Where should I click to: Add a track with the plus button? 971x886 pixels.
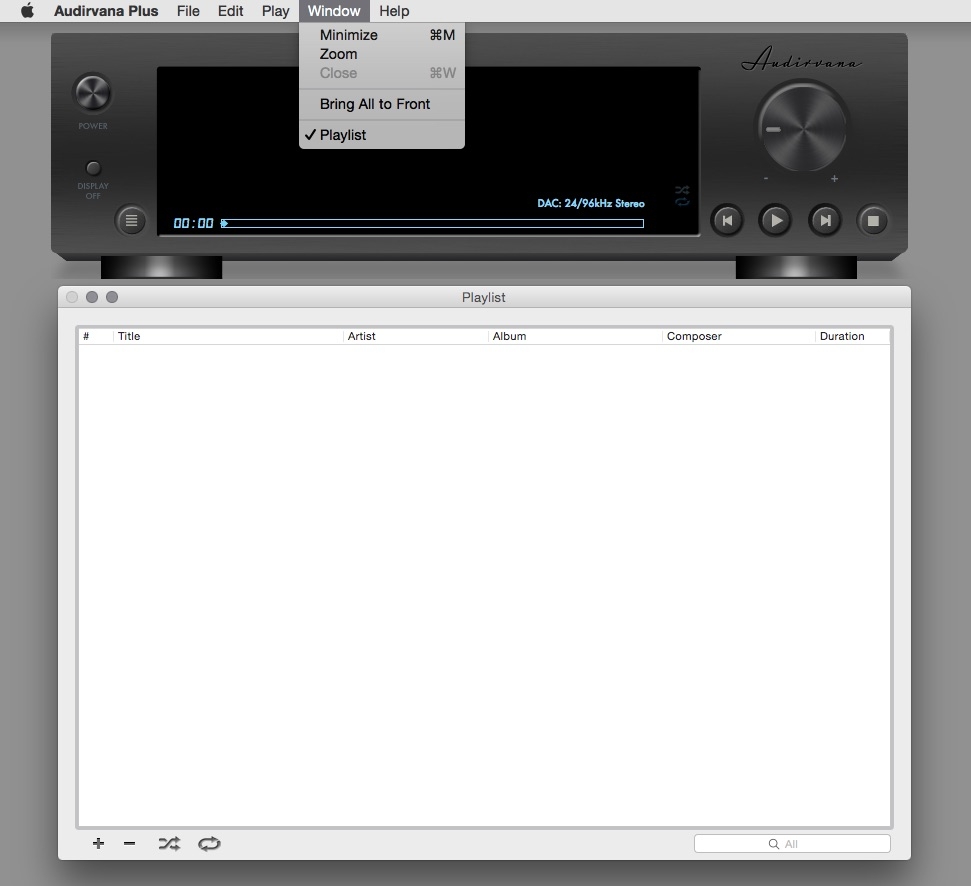click(x=98, y=843)
